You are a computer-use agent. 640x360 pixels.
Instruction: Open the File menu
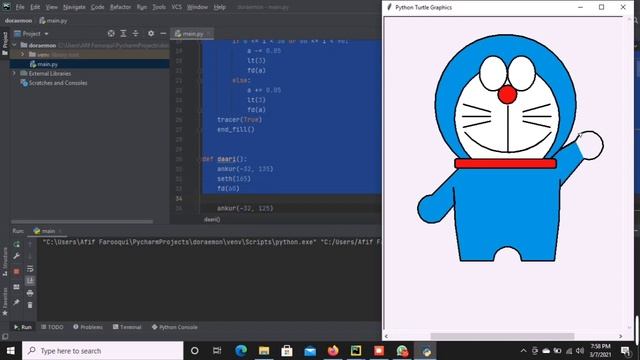point(20,7)
